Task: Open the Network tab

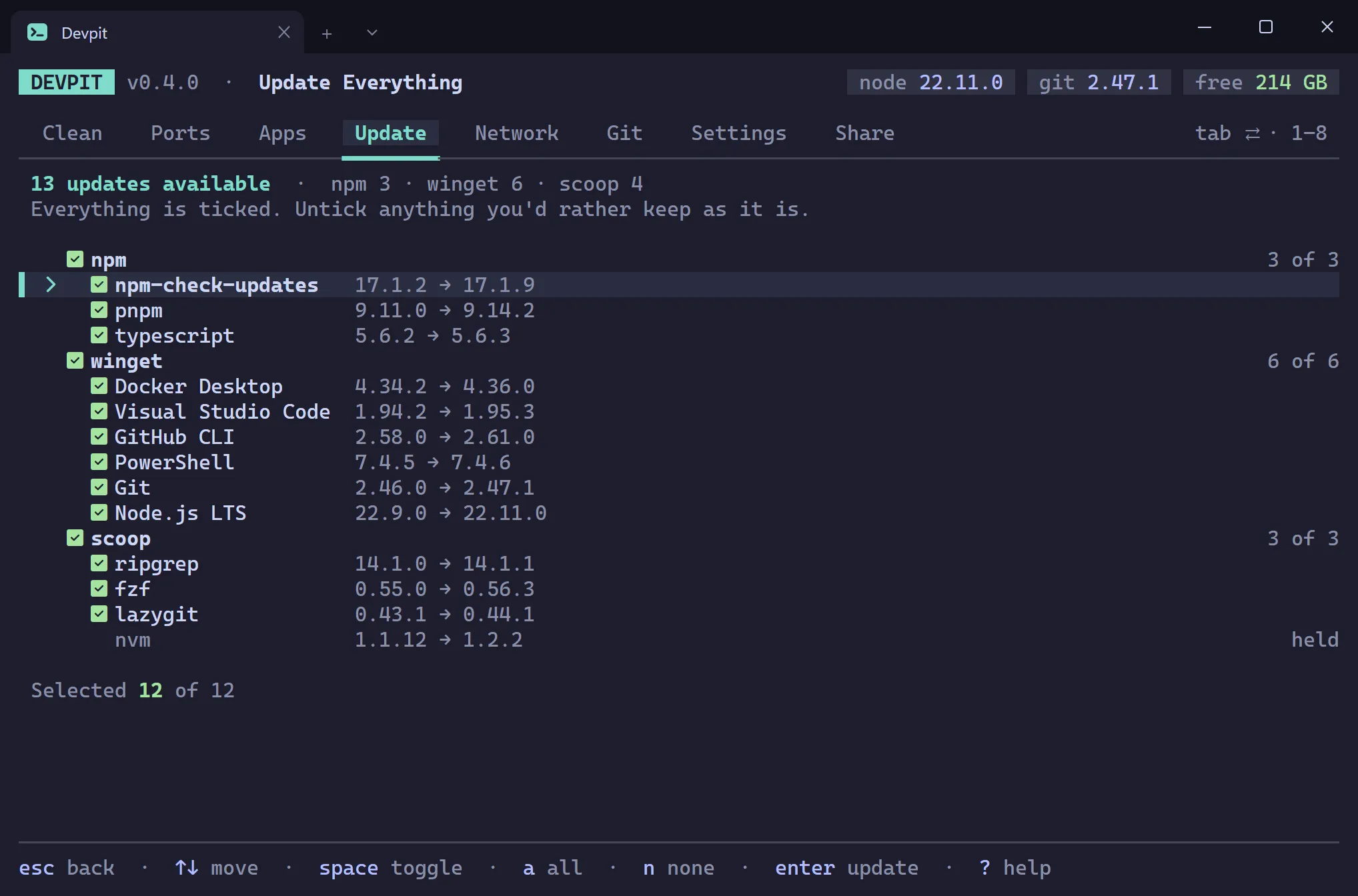Action: click(x=516, y=133)
